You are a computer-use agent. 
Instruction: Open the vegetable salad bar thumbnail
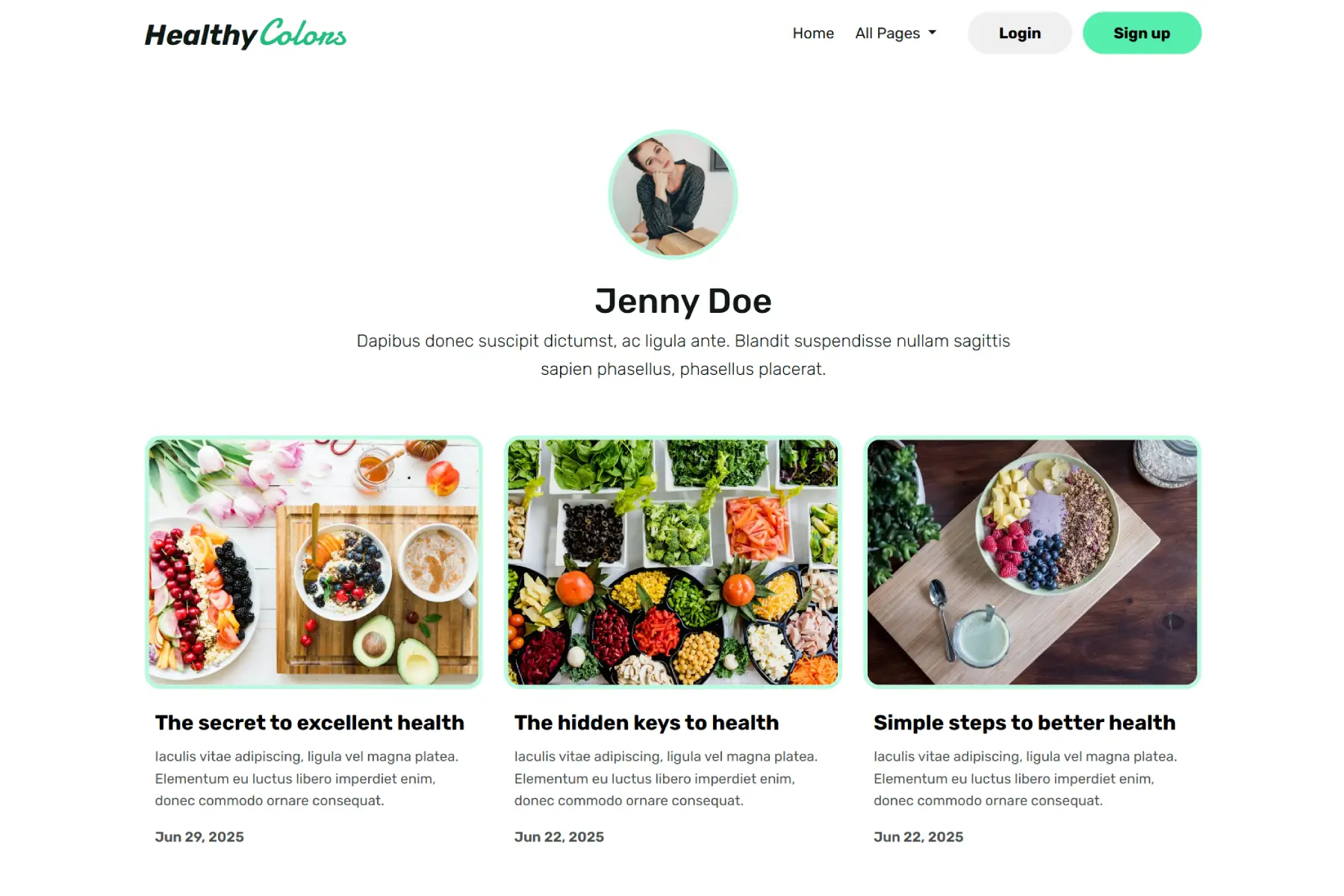coord(673,561)
